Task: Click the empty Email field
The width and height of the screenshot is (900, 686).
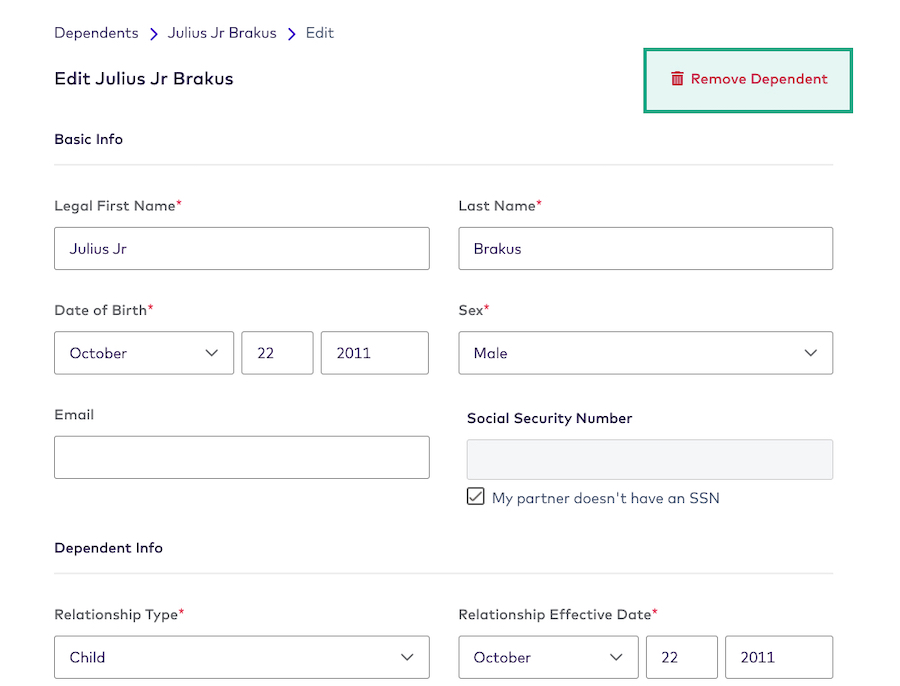Action: (242, 457)
